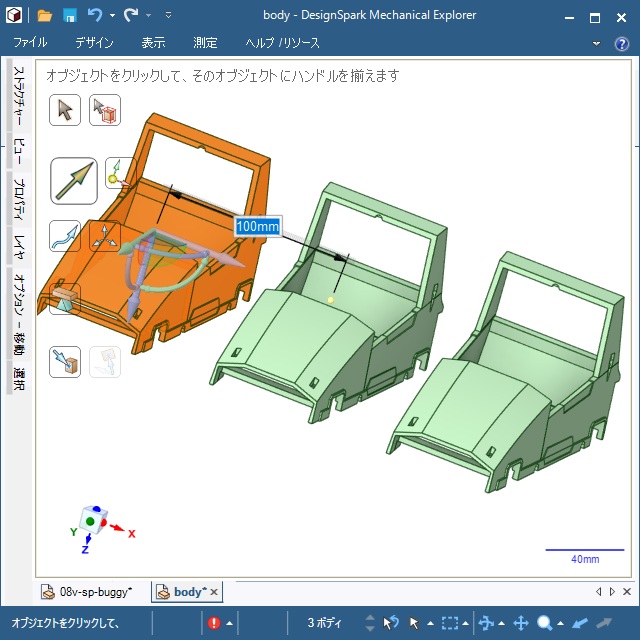Image resolution: width=640 pixels, height=640 pixels.
Task: Select the component selection tool guide
Action: 105,110
